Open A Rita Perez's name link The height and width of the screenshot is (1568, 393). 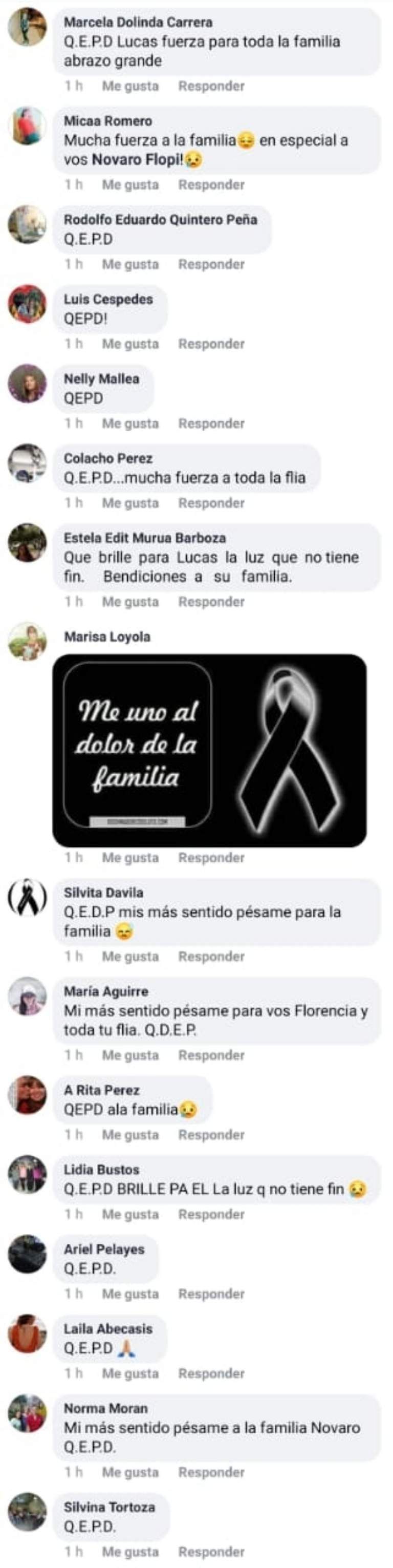[102, 1090]
